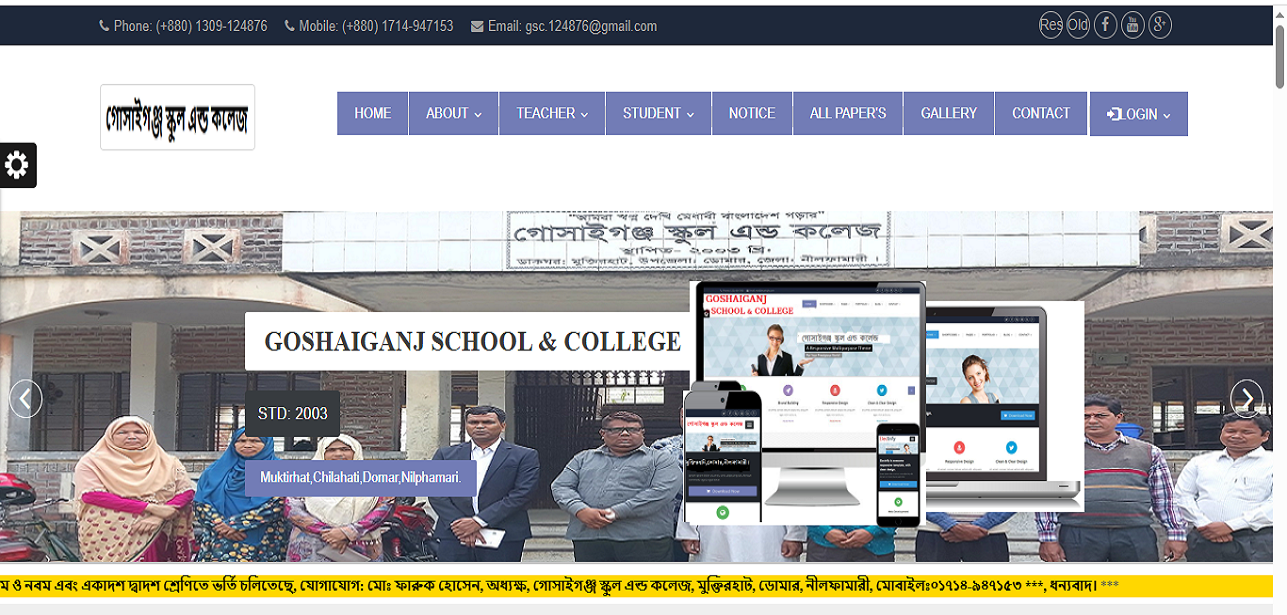The height and width of the screenshot is (615, 1287).
Task: Open the YouTube social icon
Action: pos(1132,25)
